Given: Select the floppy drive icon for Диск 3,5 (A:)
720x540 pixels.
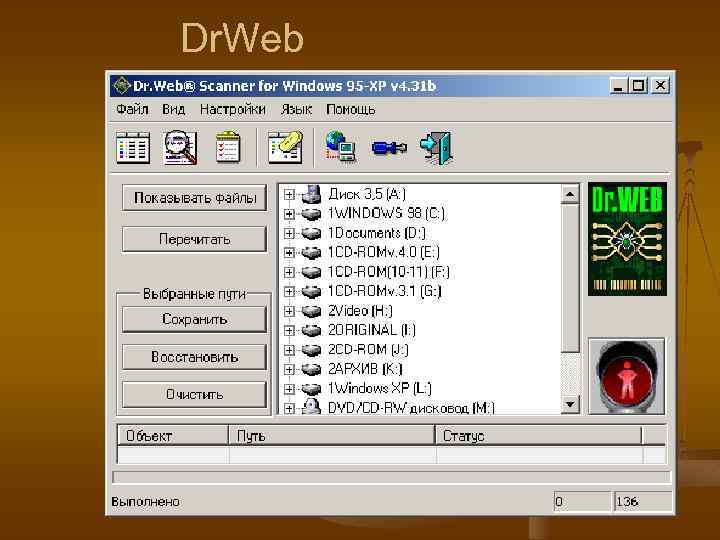Looking at the screenshot, I should tap(311, 194).
